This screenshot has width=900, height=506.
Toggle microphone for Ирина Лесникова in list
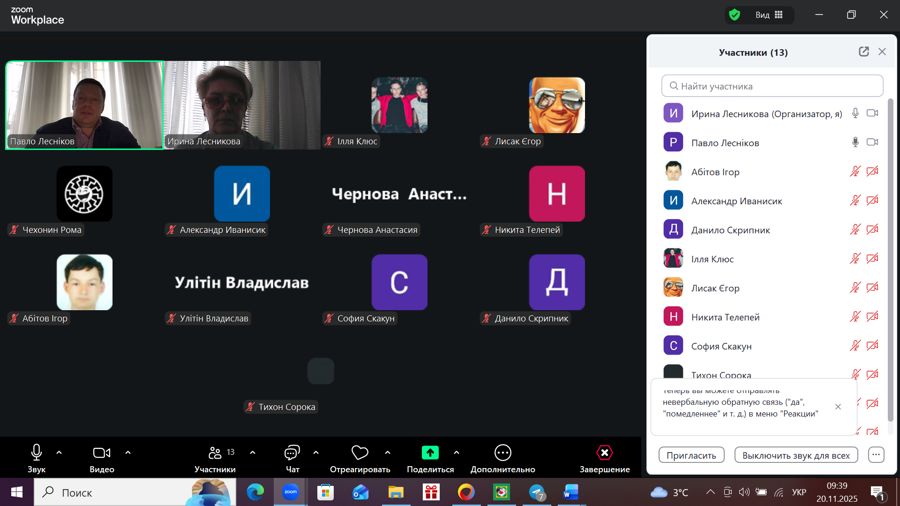point(855,114)
